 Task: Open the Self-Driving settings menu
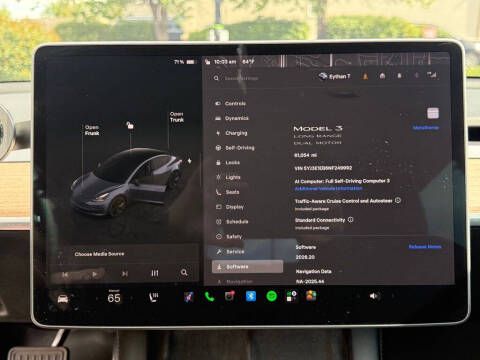pos(235,148)
